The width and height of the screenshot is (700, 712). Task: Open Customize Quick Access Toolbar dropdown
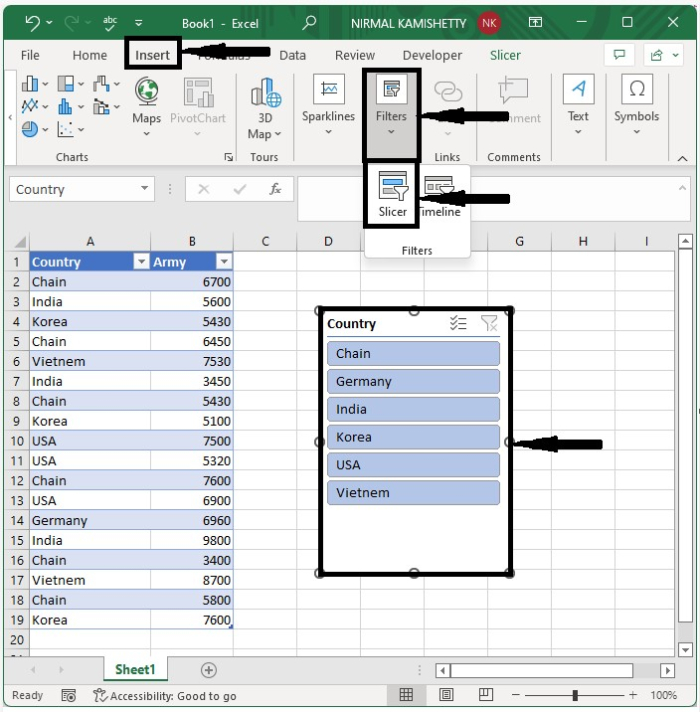tap(139, 23)
